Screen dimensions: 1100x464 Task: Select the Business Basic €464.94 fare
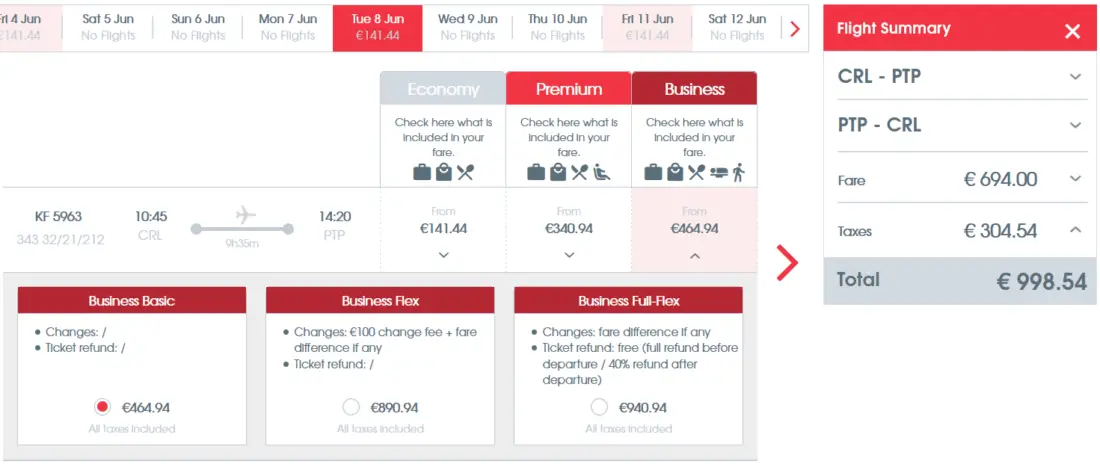(102, 407)
